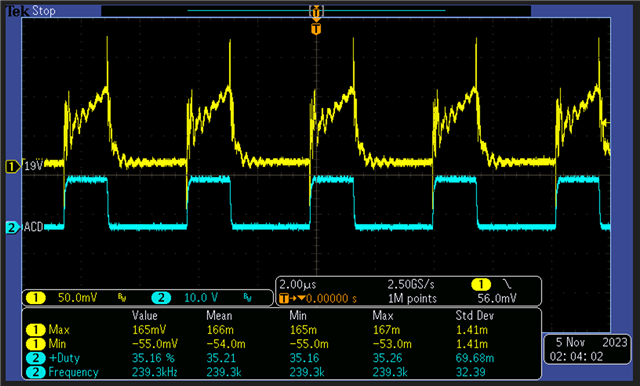Click the falling edge trigger slope icon

(x=507, y=284)
